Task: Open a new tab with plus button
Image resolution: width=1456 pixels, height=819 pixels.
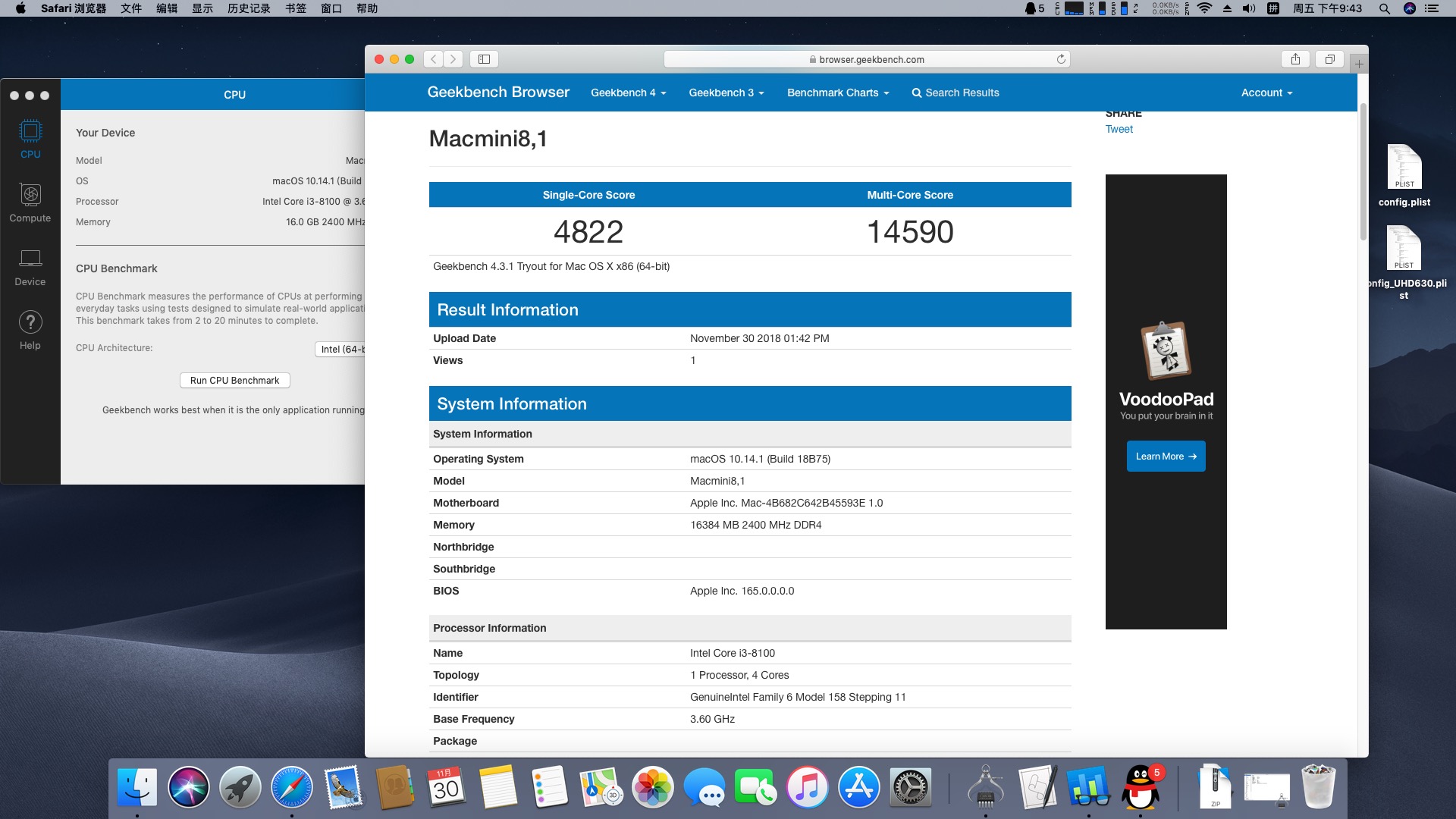Action: (x=1359, y=64)
